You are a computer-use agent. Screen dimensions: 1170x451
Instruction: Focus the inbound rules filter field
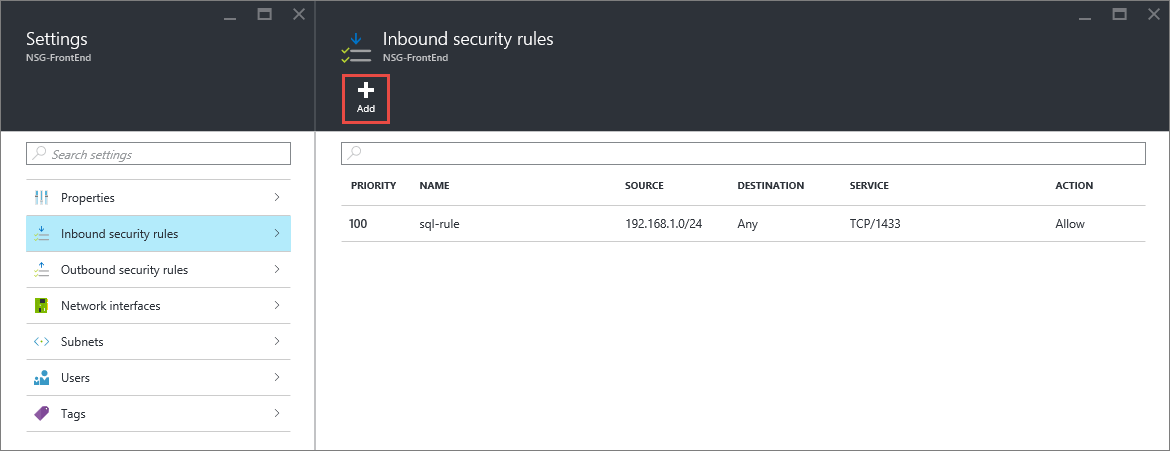(743, 152)
